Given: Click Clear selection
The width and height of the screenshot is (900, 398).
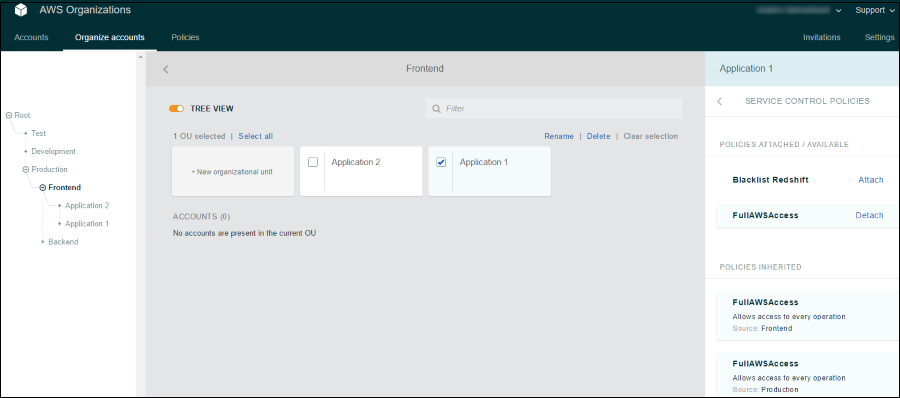Looking at the screenshot, I should (651, 136).
